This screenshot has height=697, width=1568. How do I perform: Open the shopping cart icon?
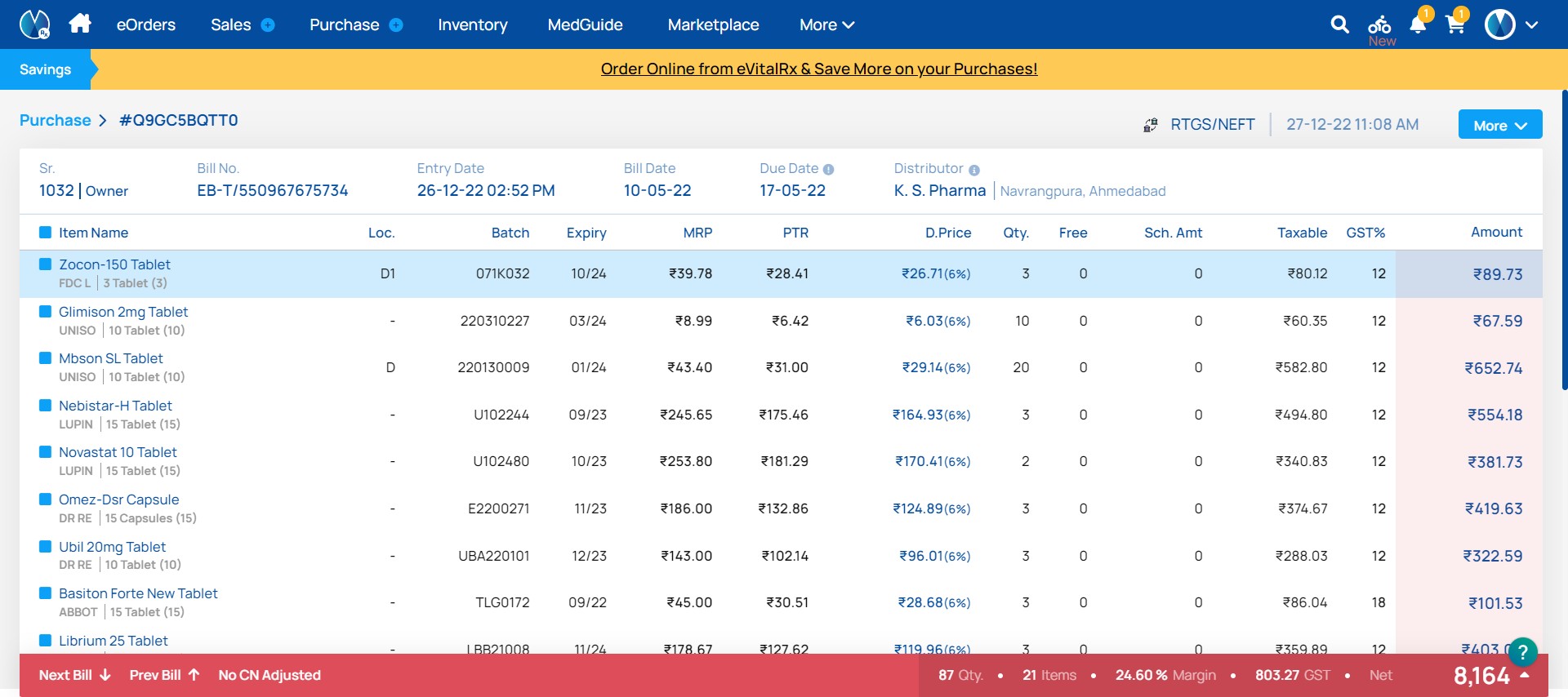pos(1456,24)
